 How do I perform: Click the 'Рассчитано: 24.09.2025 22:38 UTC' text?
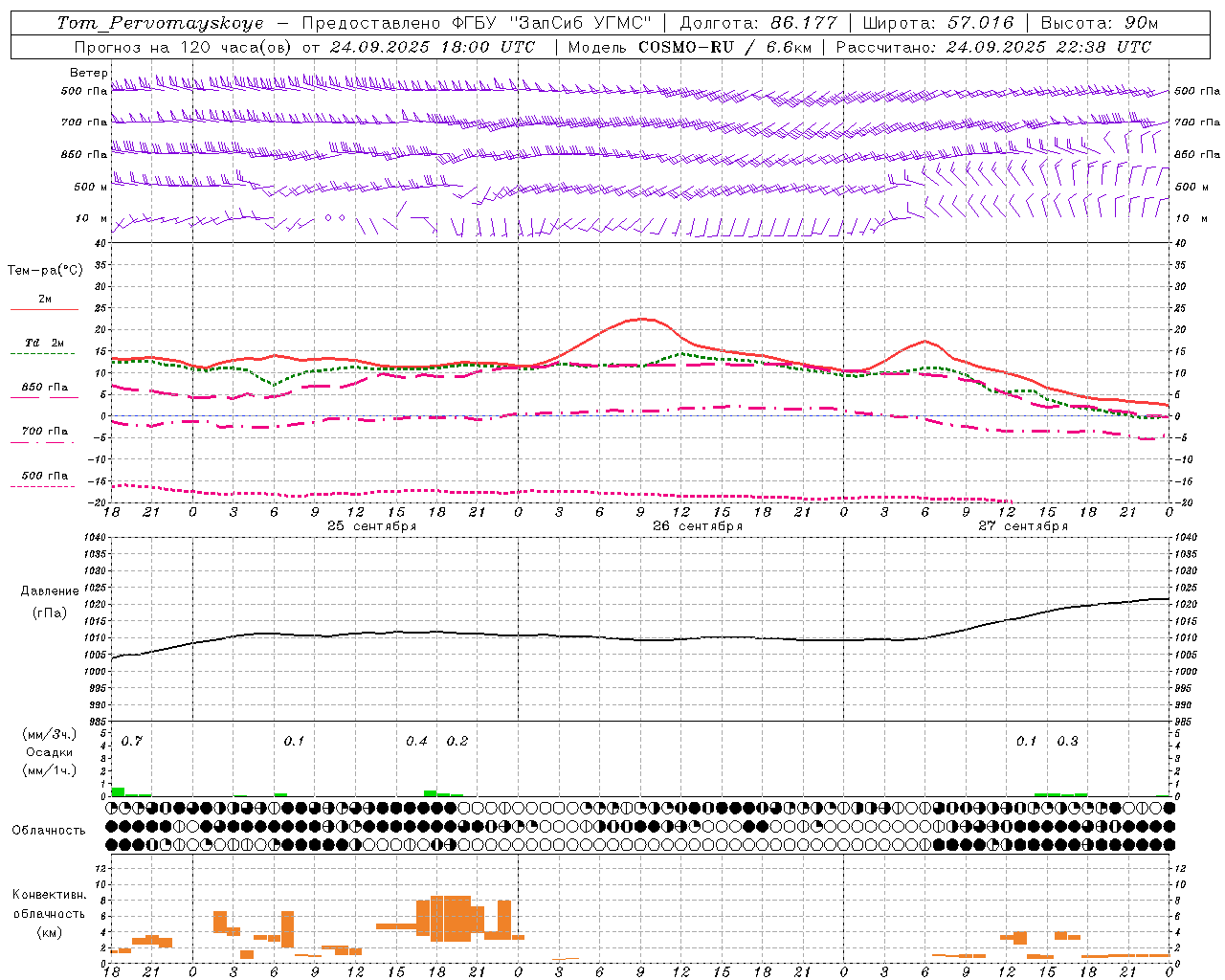(x=993, y=47)
